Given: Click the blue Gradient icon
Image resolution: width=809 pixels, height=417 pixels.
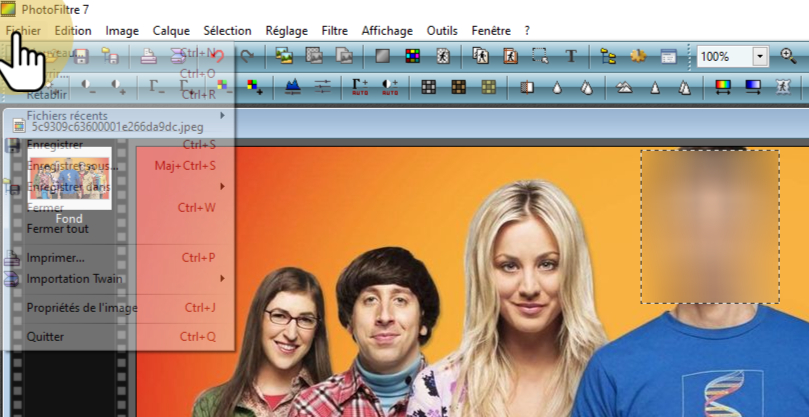Looking at the screenshot, I should coord(753,86).
